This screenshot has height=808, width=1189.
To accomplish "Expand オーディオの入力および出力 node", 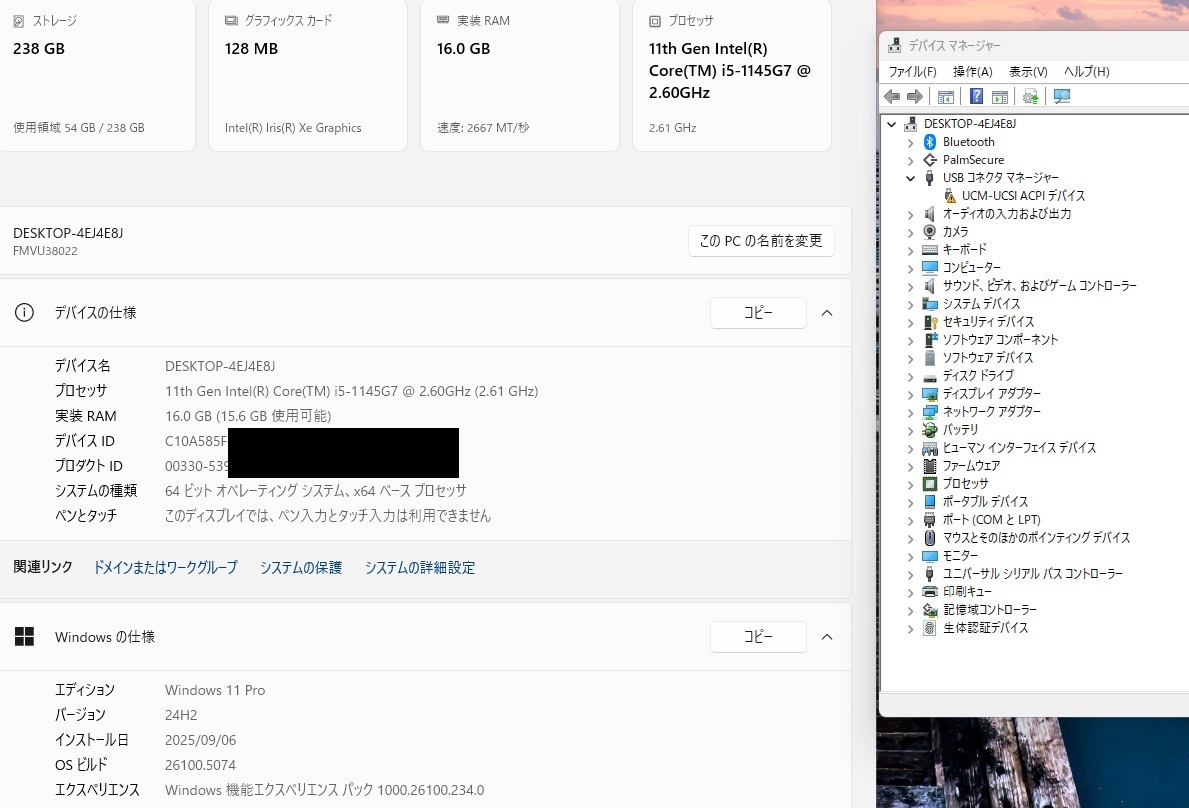I will [x=911, y=215].
